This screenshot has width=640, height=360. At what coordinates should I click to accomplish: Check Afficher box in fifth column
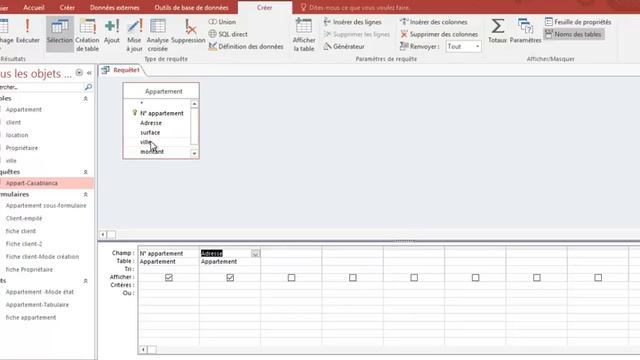pos(414,278)
